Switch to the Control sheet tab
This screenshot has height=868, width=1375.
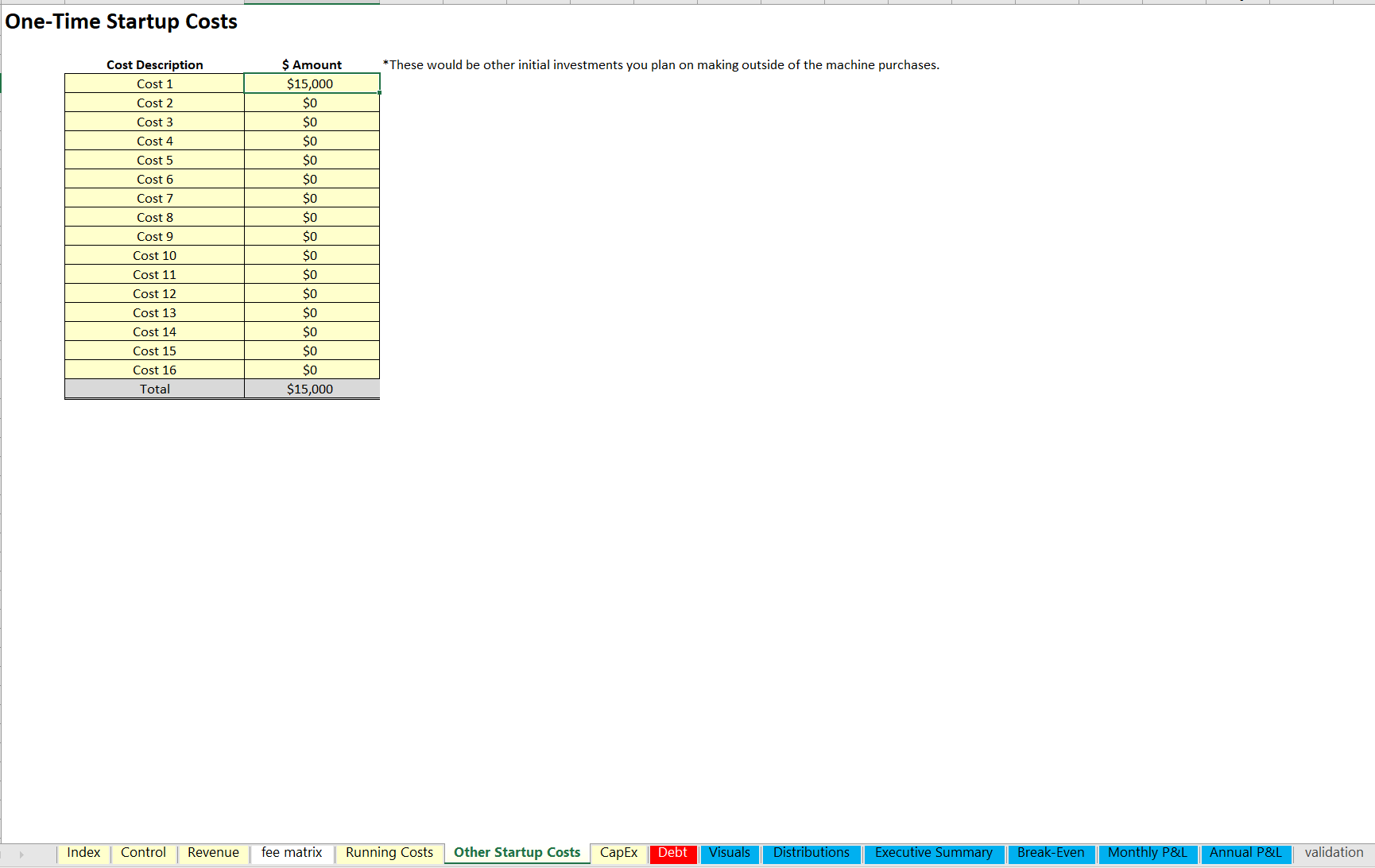pos(143,853)
